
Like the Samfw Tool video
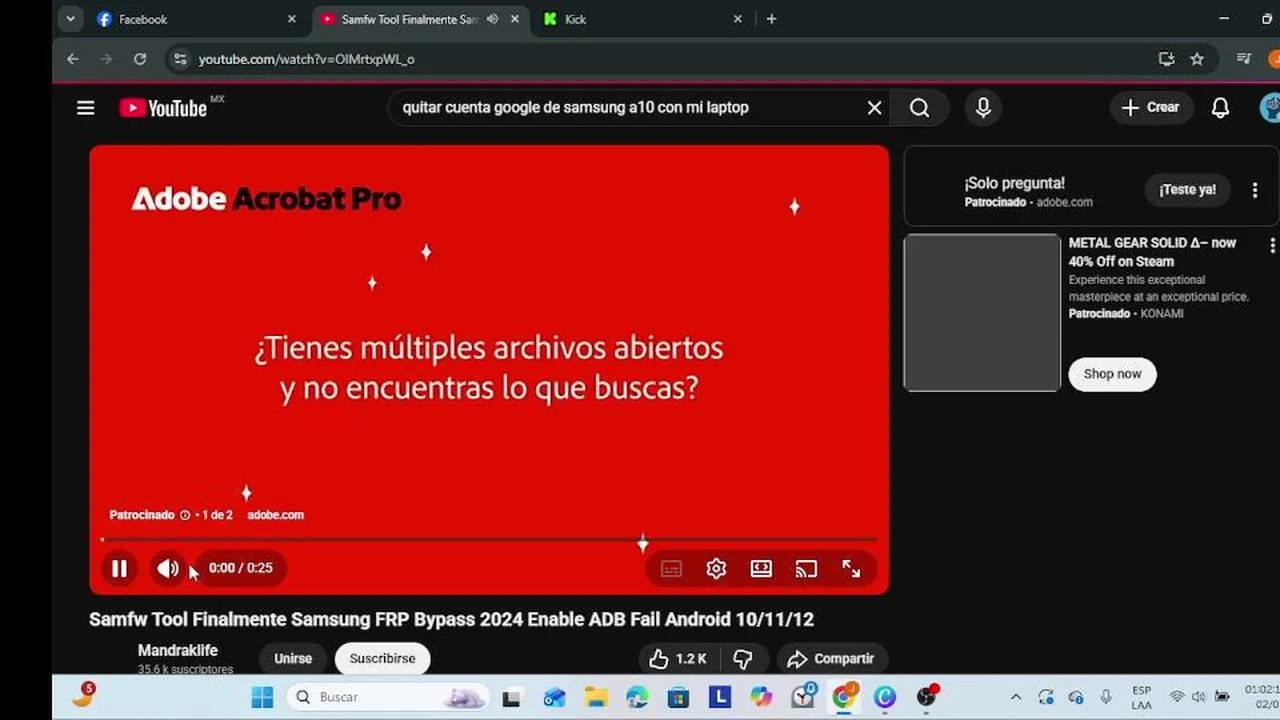pos(677,659)
